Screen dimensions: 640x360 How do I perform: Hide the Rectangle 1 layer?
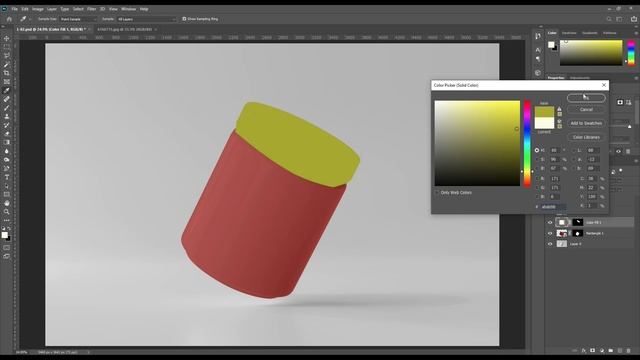[x=550, y=233]
